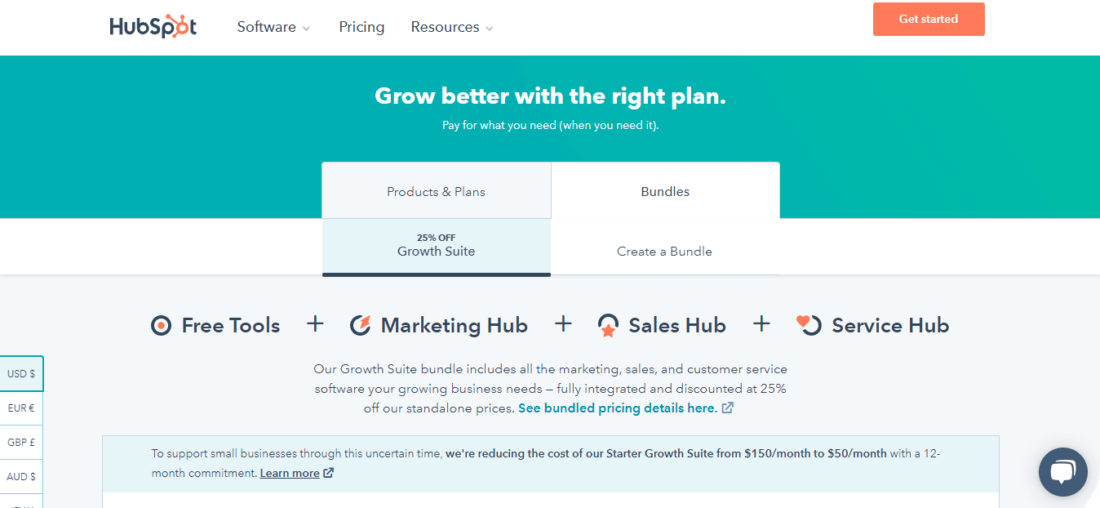This screenshot has height=508, width=1100.
Task: Click external link icon beside bundled pricing
Action: tap(728, 408)
